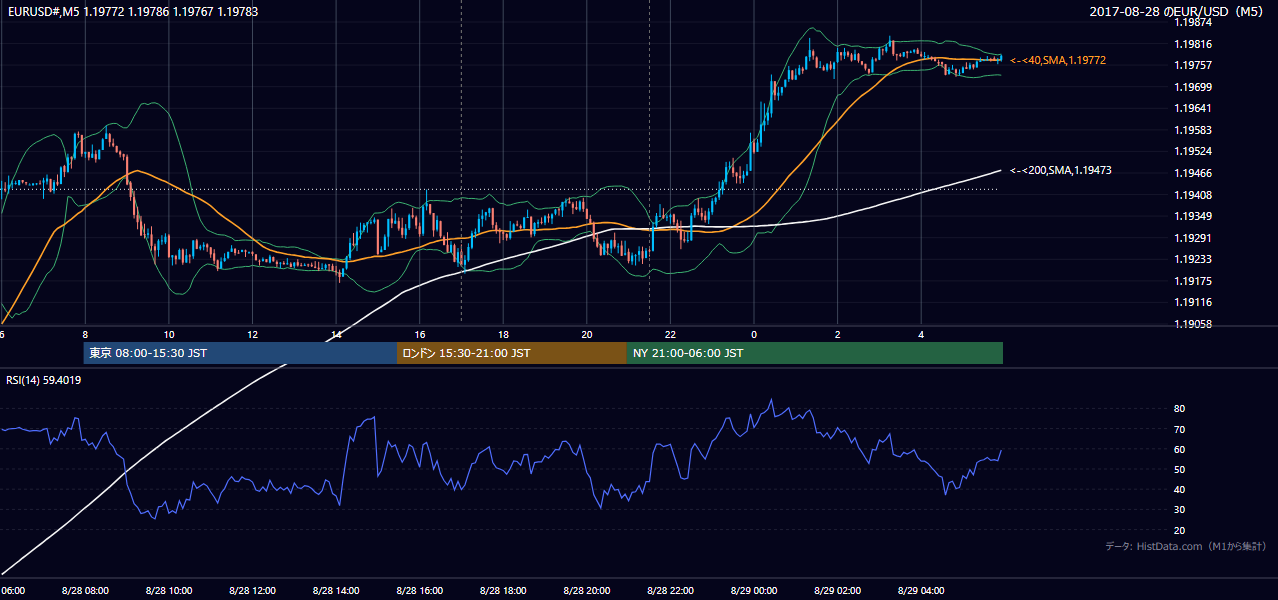
Task: Click hour marker 16 on price chart axis
Action: coord(420,335)
